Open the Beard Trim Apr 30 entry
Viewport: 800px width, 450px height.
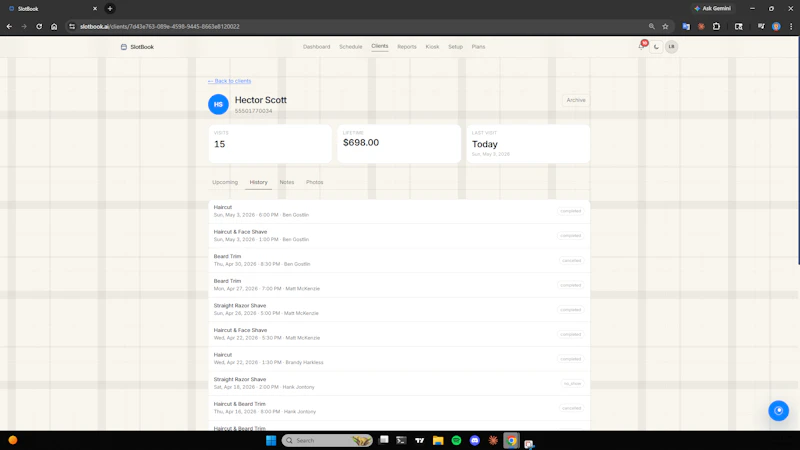click(399, 260)
